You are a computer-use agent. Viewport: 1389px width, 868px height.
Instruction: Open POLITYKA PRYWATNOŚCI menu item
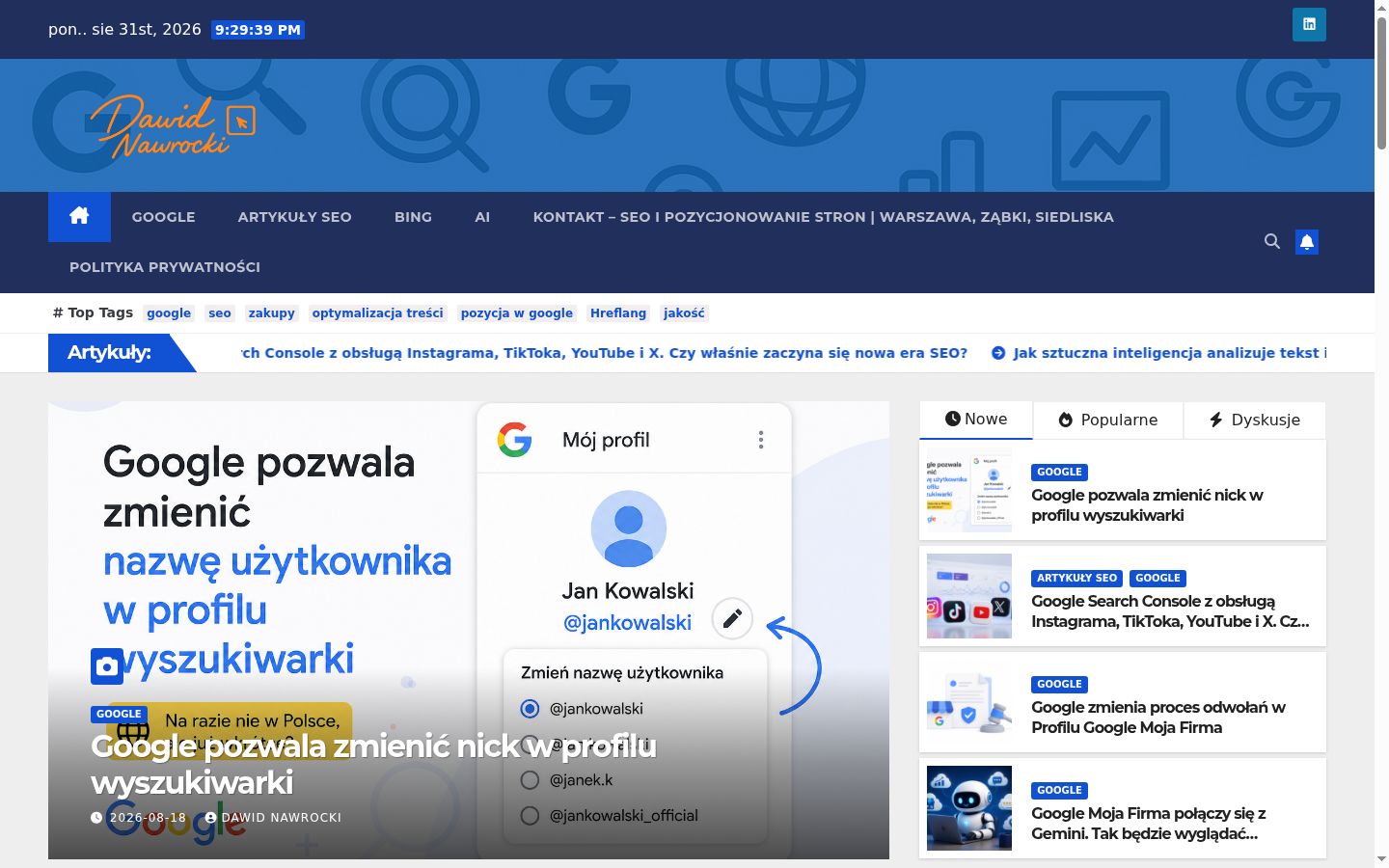tap(165, 267)
